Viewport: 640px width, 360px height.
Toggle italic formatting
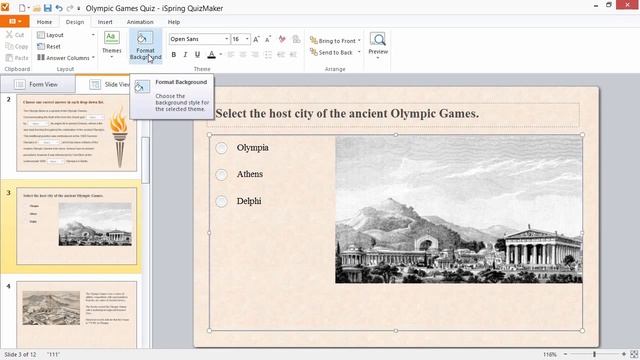[185, 54]
